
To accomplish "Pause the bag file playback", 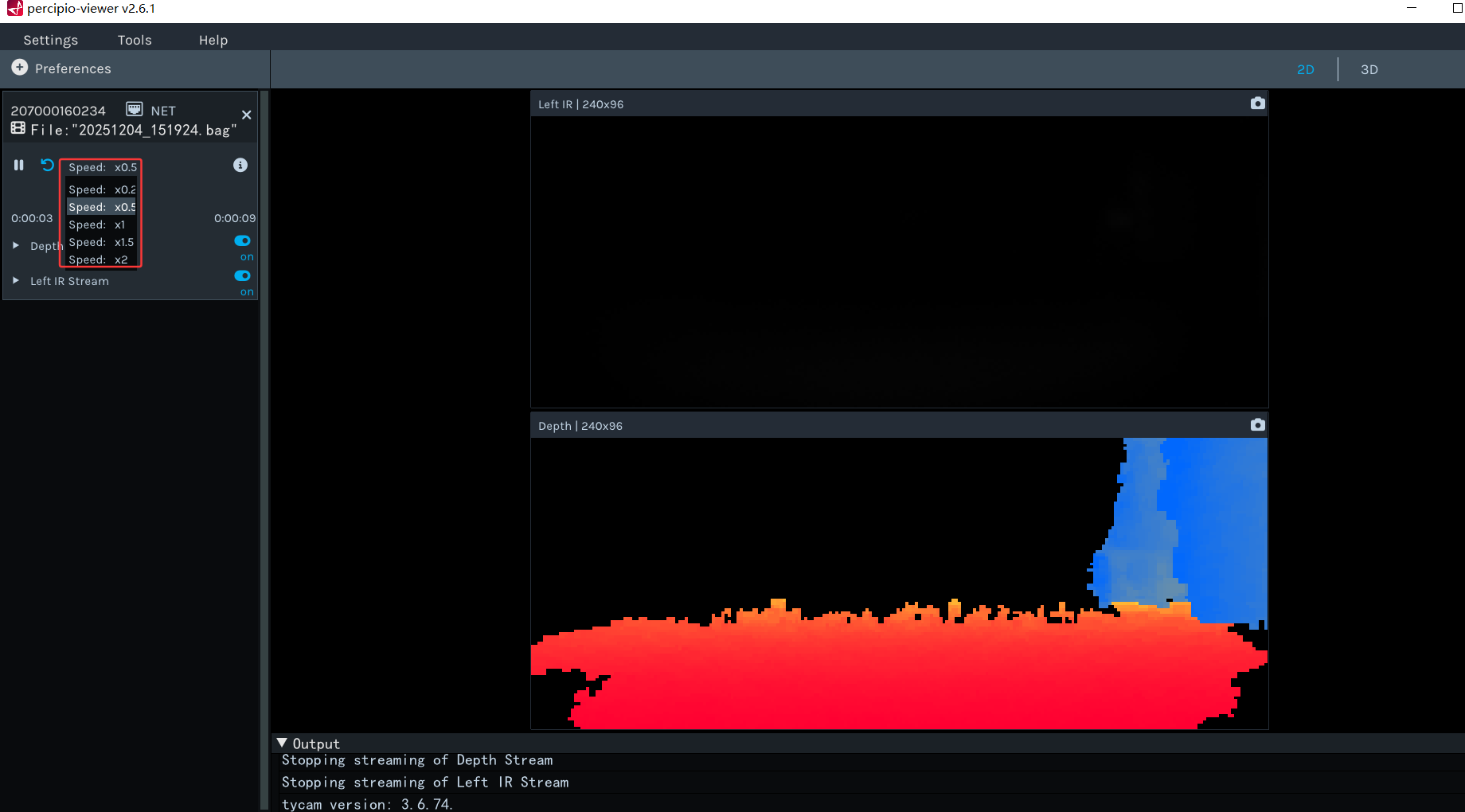I will (x=18, y=165).
